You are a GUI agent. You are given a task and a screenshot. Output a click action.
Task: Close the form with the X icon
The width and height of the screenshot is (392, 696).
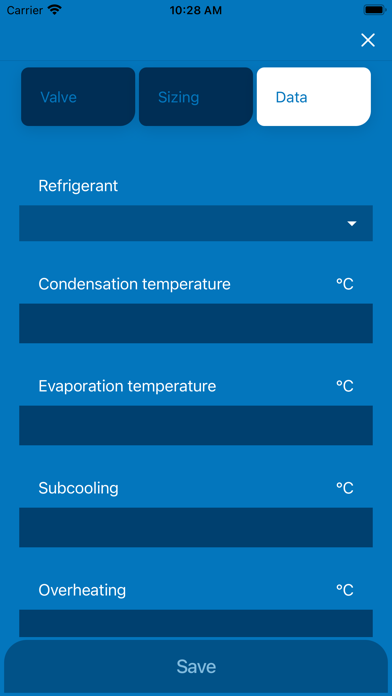click(x=368, y=40)
